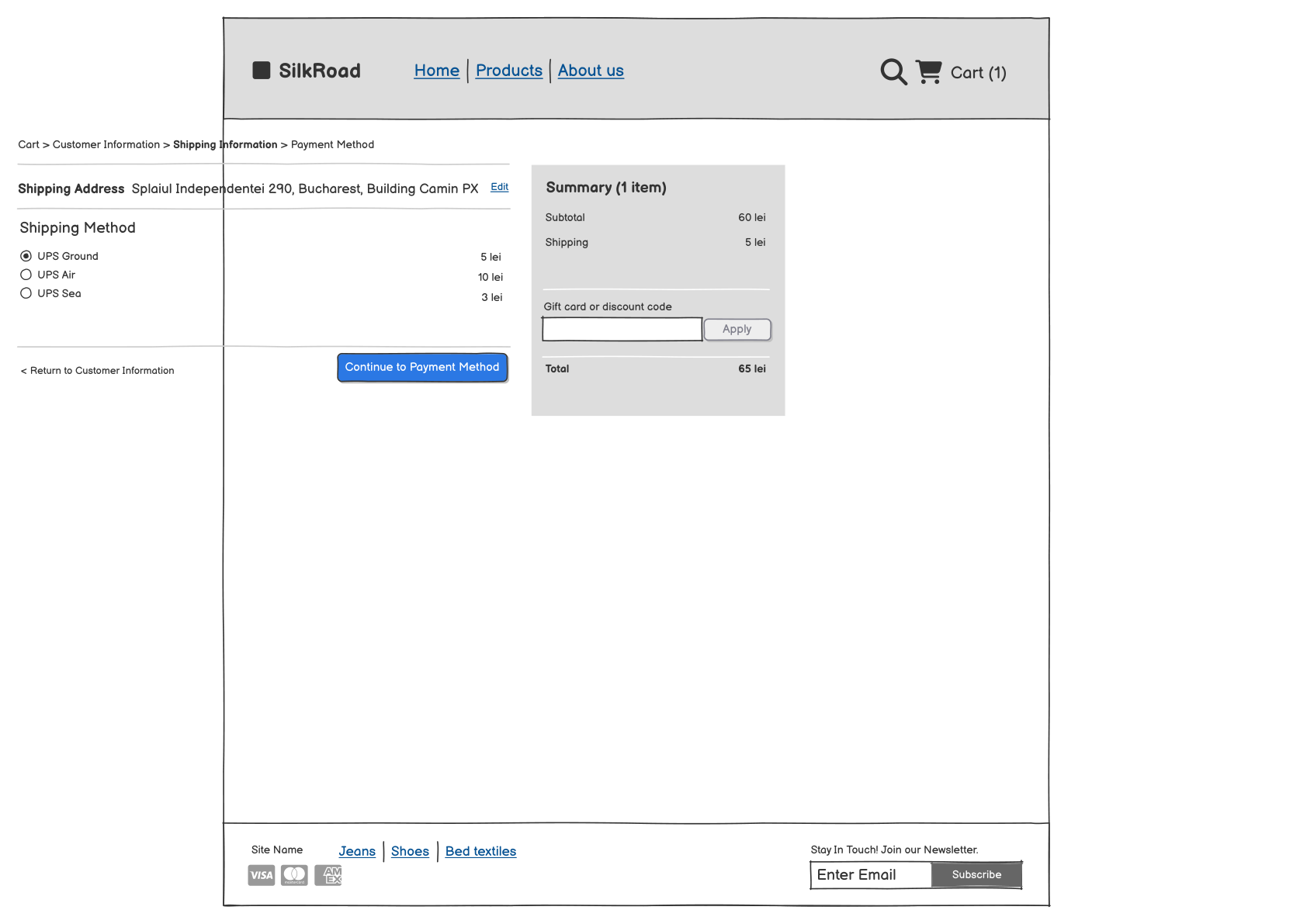This screenshot has height=924, width=1307.
Task: Open the Bed textiles footer link
Action: pyautogui.click(x=480, y=851)
